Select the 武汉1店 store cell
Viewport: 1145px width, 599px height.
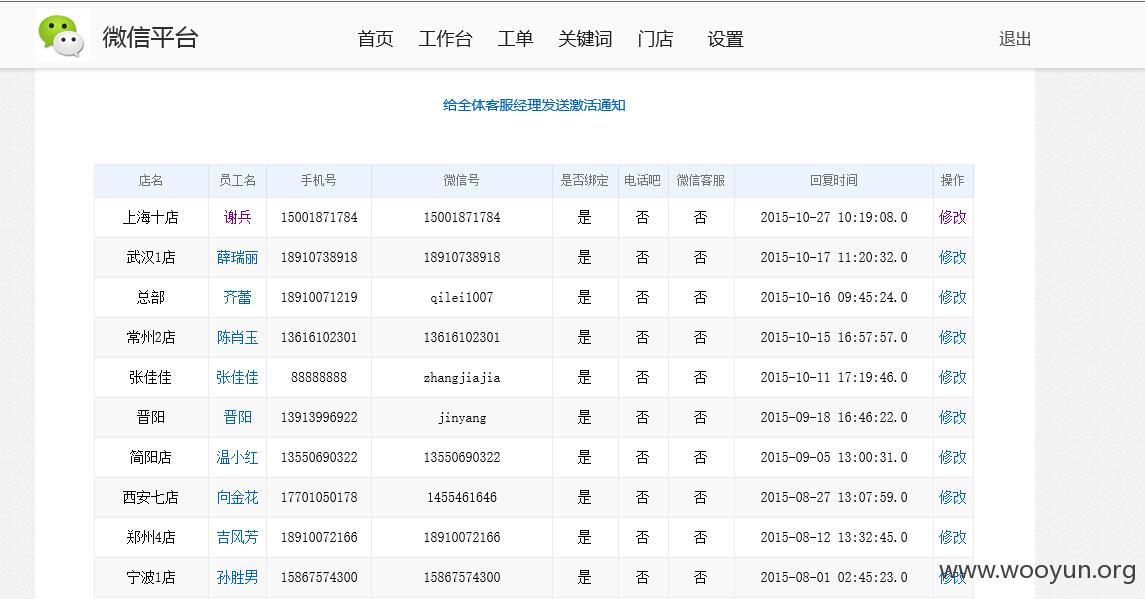[x=150, y=257]
